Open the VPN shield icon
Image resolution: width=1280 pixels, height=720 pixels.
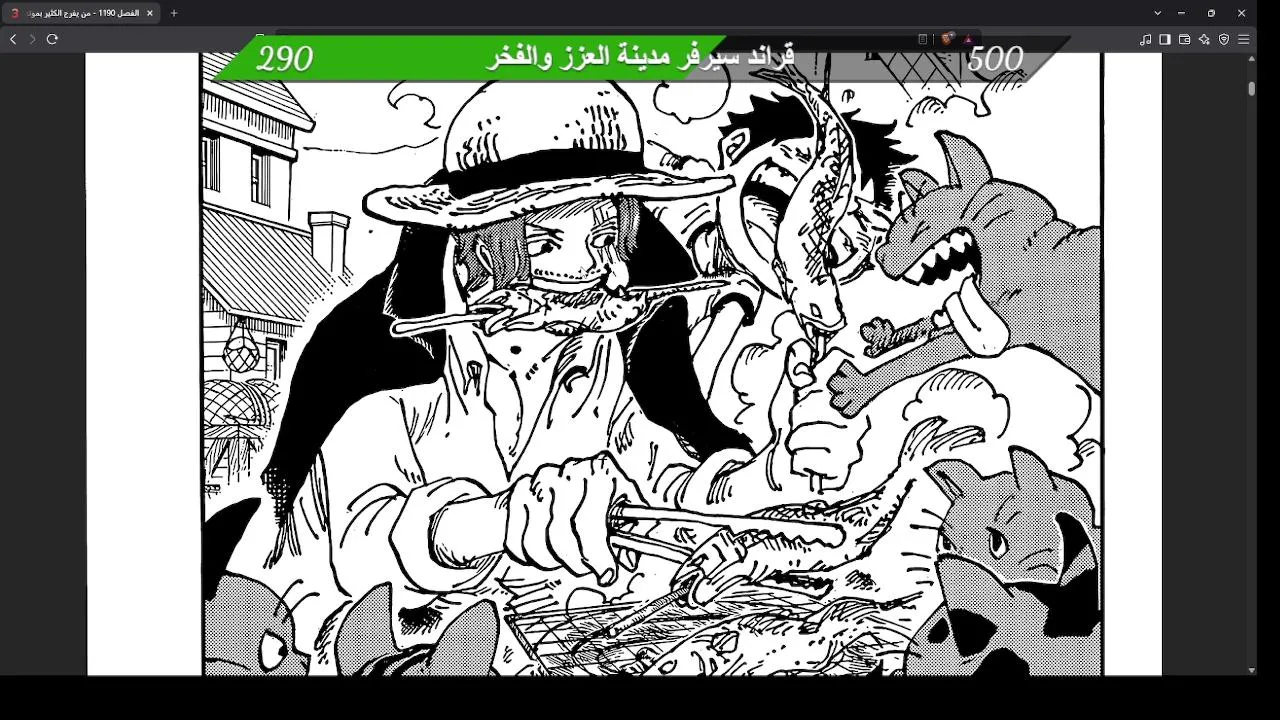pyautogui.click(x=1224, y=39)
